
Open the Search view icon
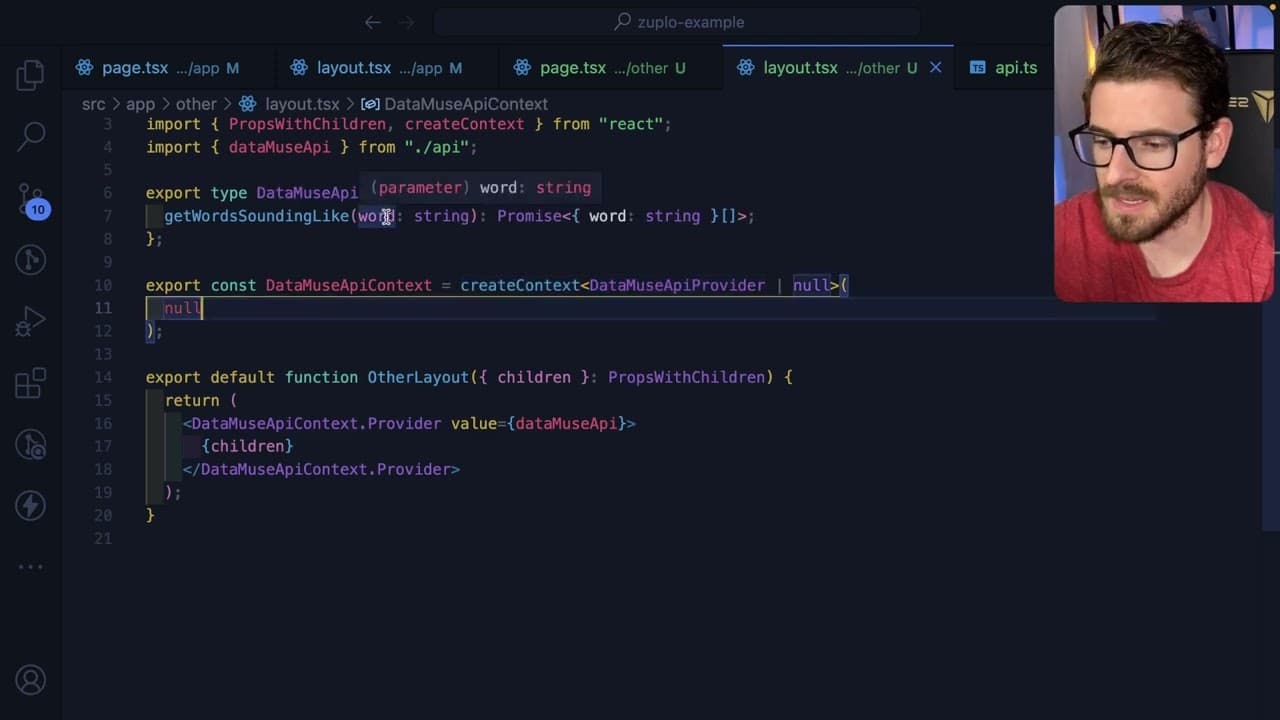[31, 136]
